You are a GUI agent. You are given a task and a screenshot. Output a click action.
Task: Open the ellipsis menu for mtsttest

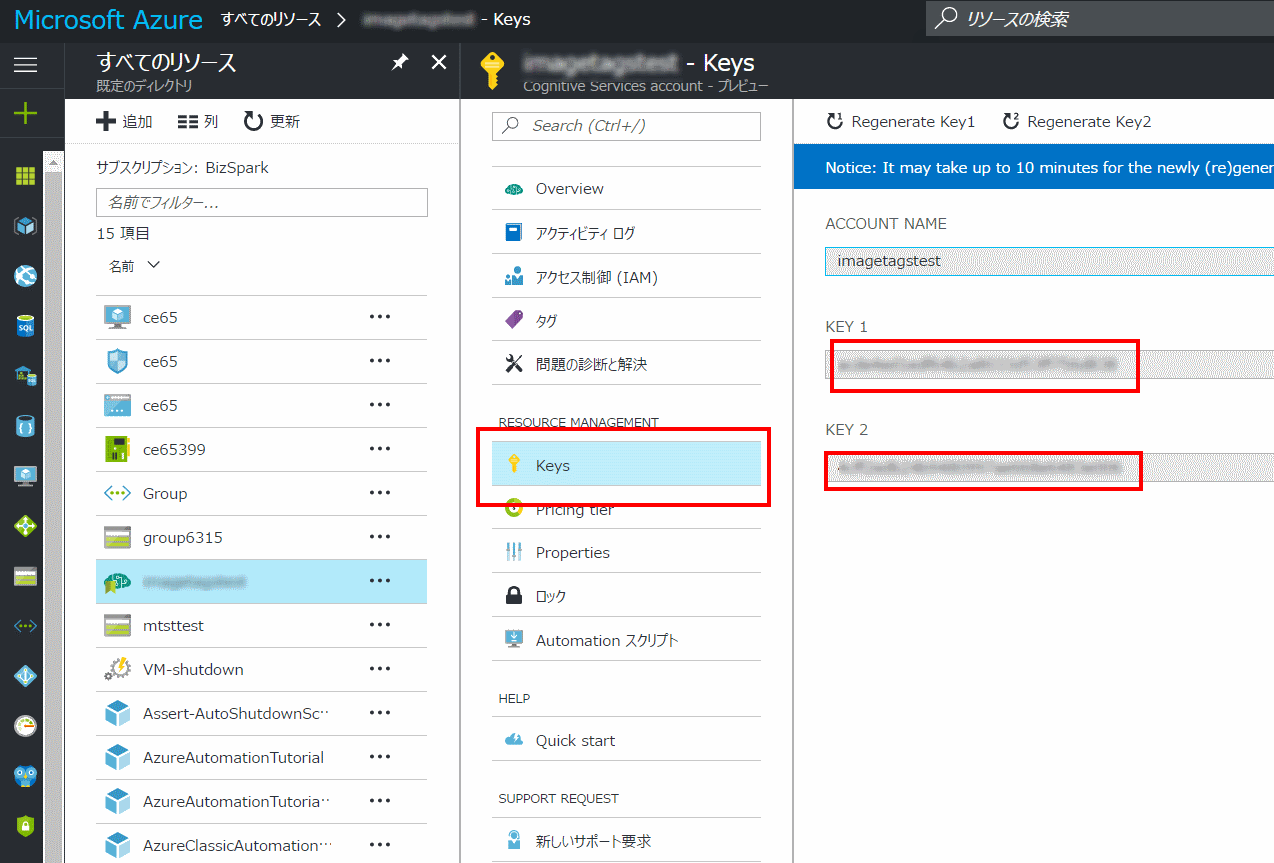coord(379,625)
